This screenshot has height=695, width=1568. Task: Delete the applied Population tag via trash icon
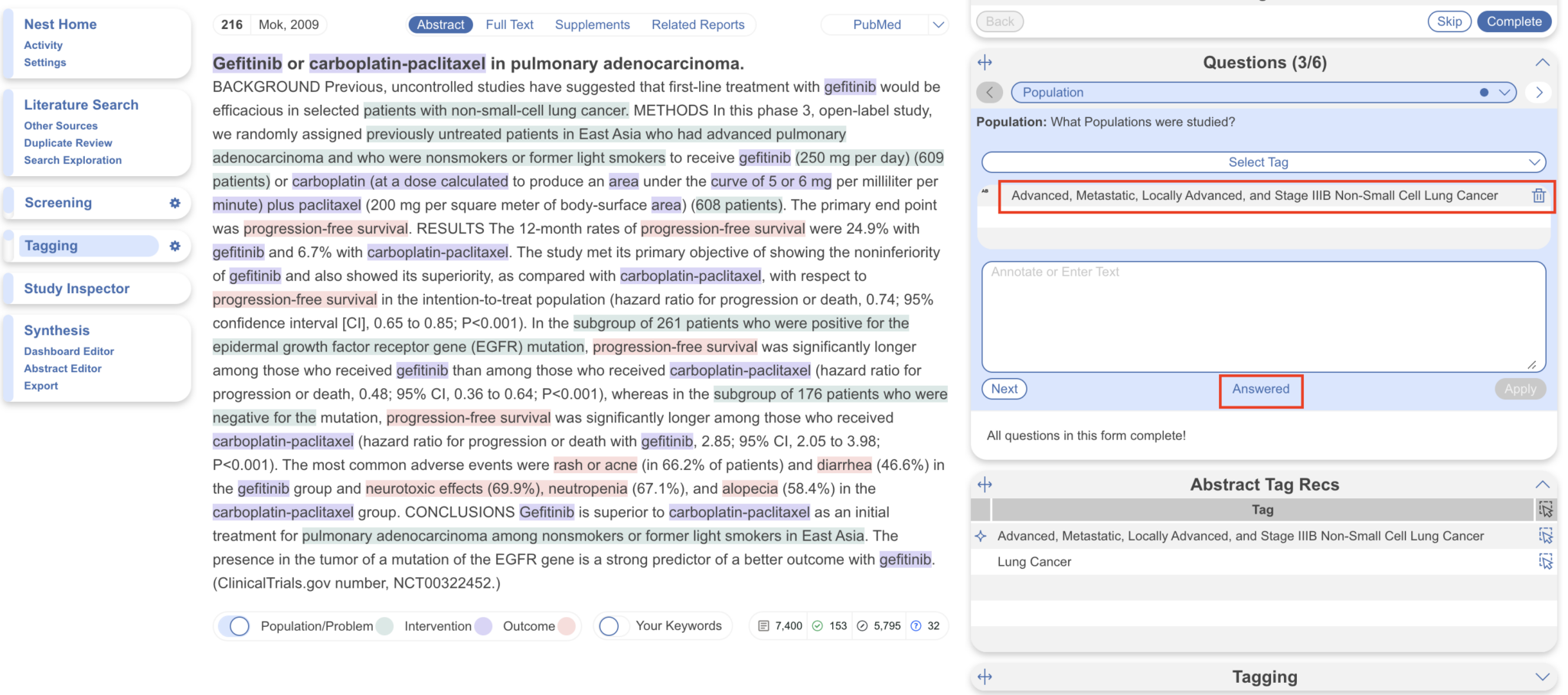pyautogui.click(x=1540, y=196)
